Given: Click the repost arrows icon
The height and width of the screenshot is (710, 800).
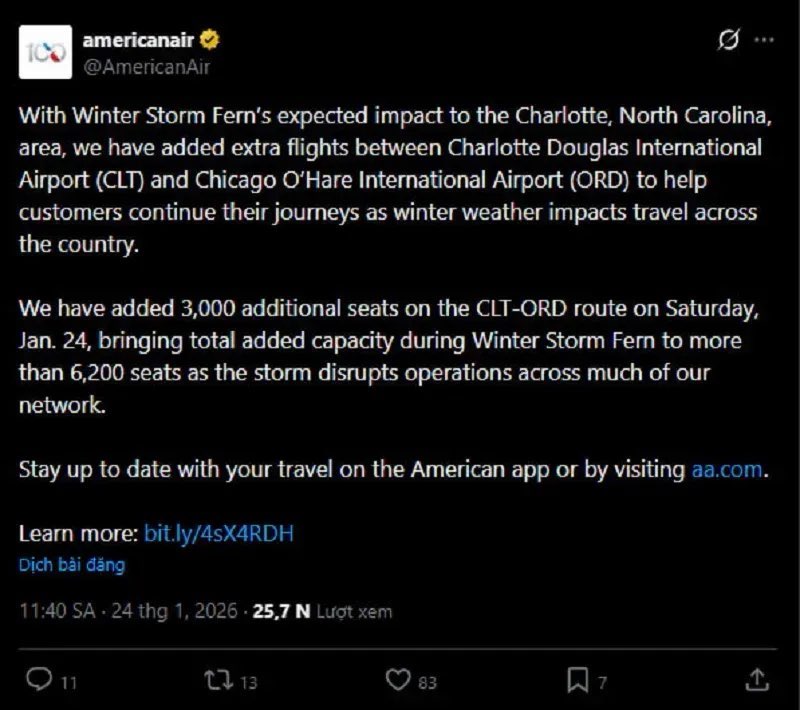Looking at the screenshot, I should click(216, 681).
